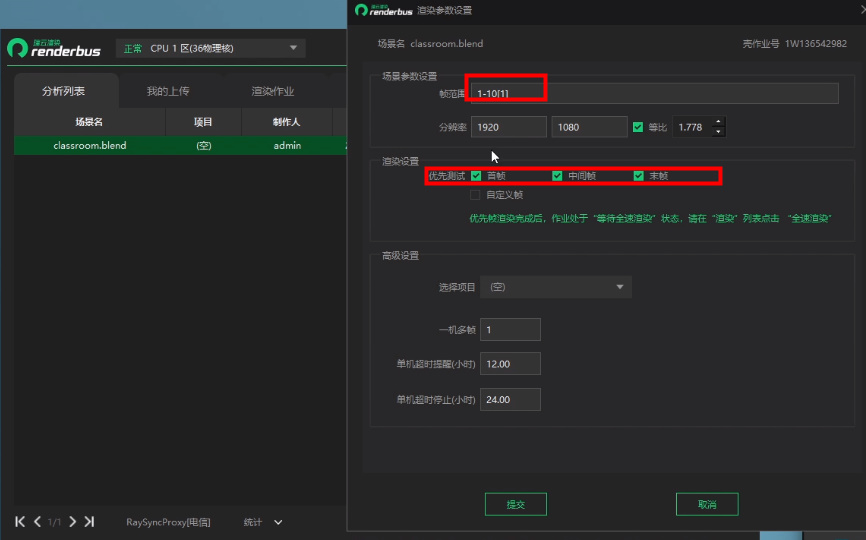Click the 制作人 column header
This screenshot has height=540, width=866.
point(287,122)
